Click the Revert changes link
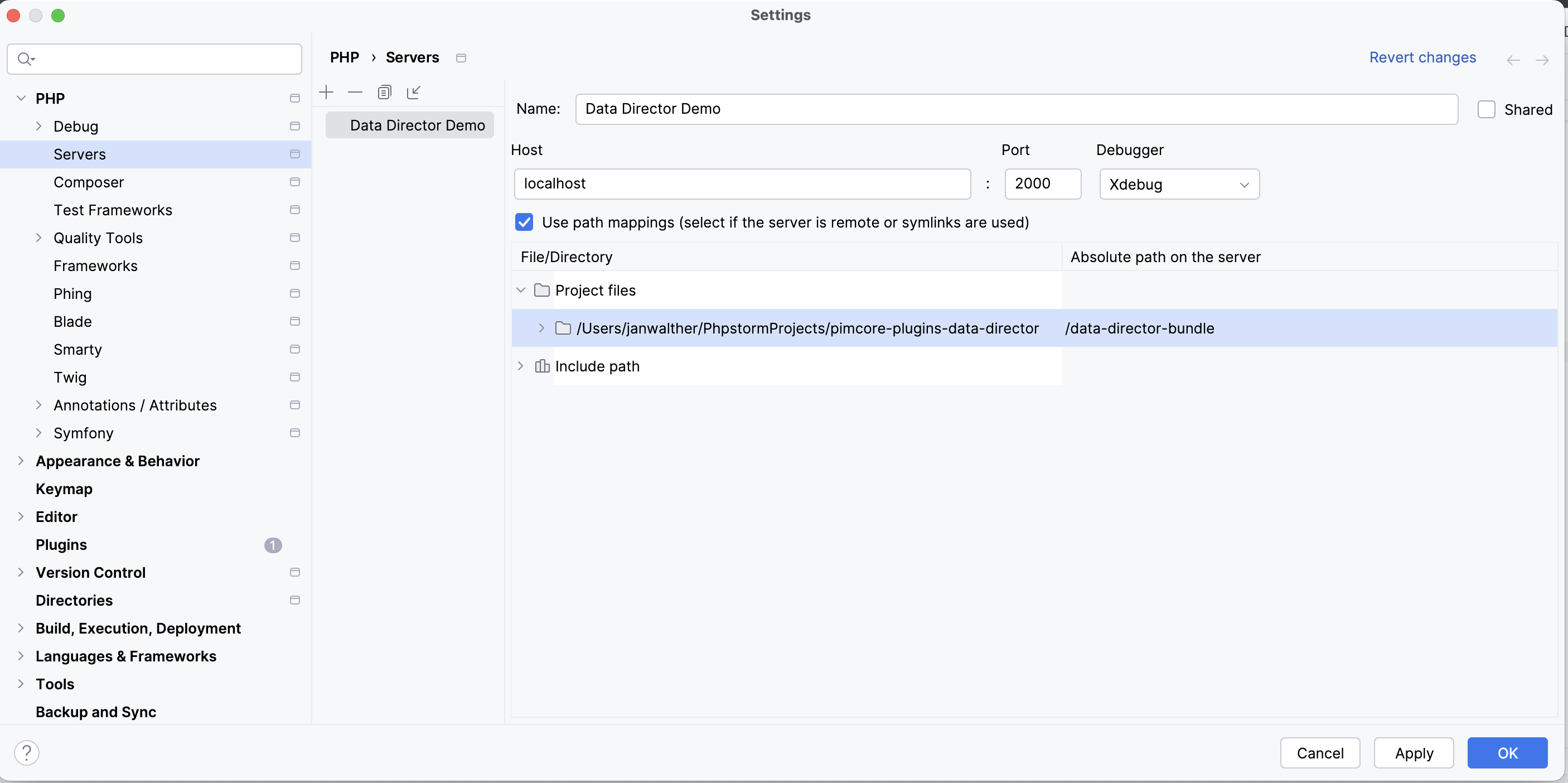 [x=1422, y=57]
